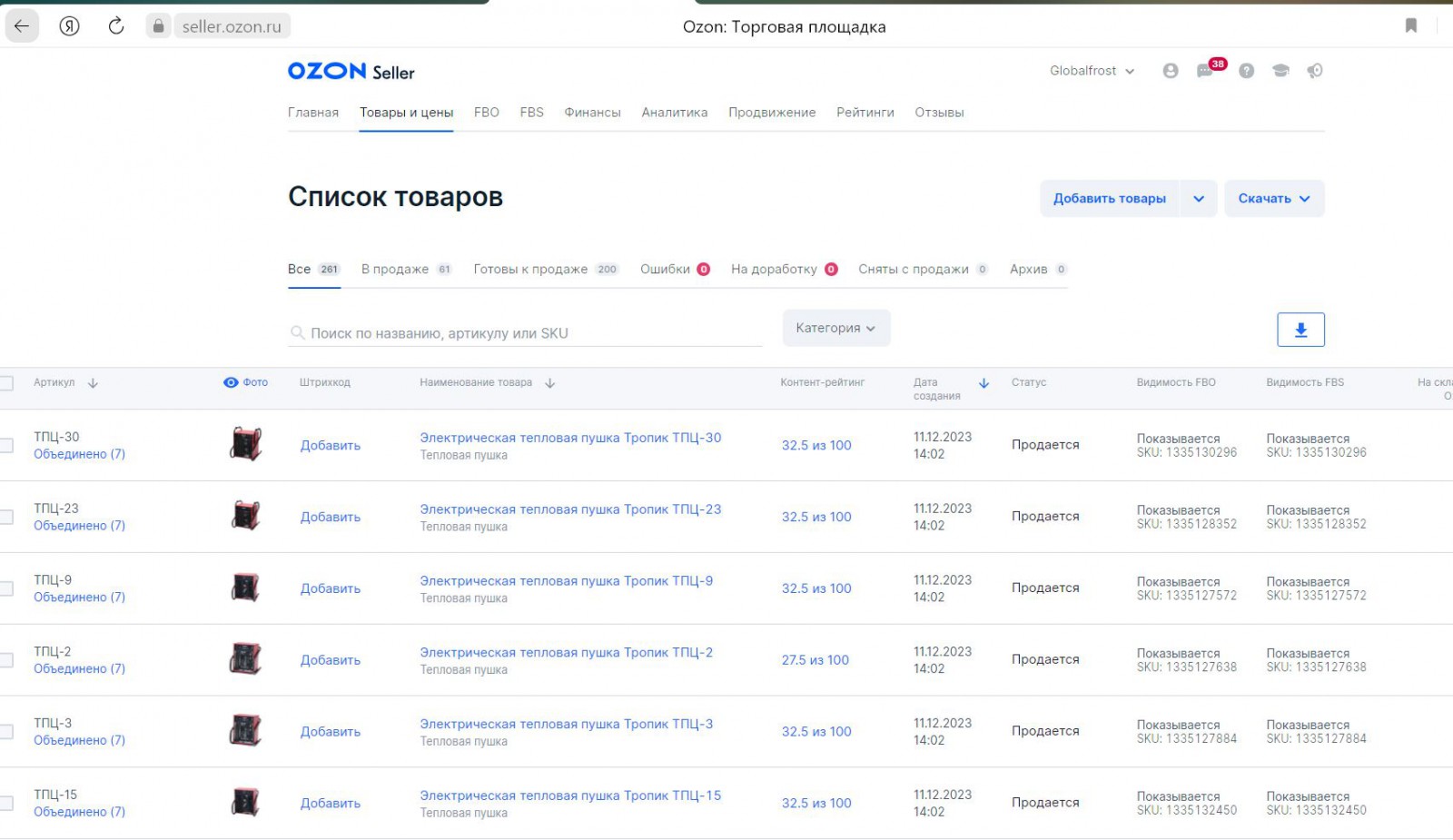
Task: Expand Объединено (7) under ТПЦ-9
Action: click(79, 598)
